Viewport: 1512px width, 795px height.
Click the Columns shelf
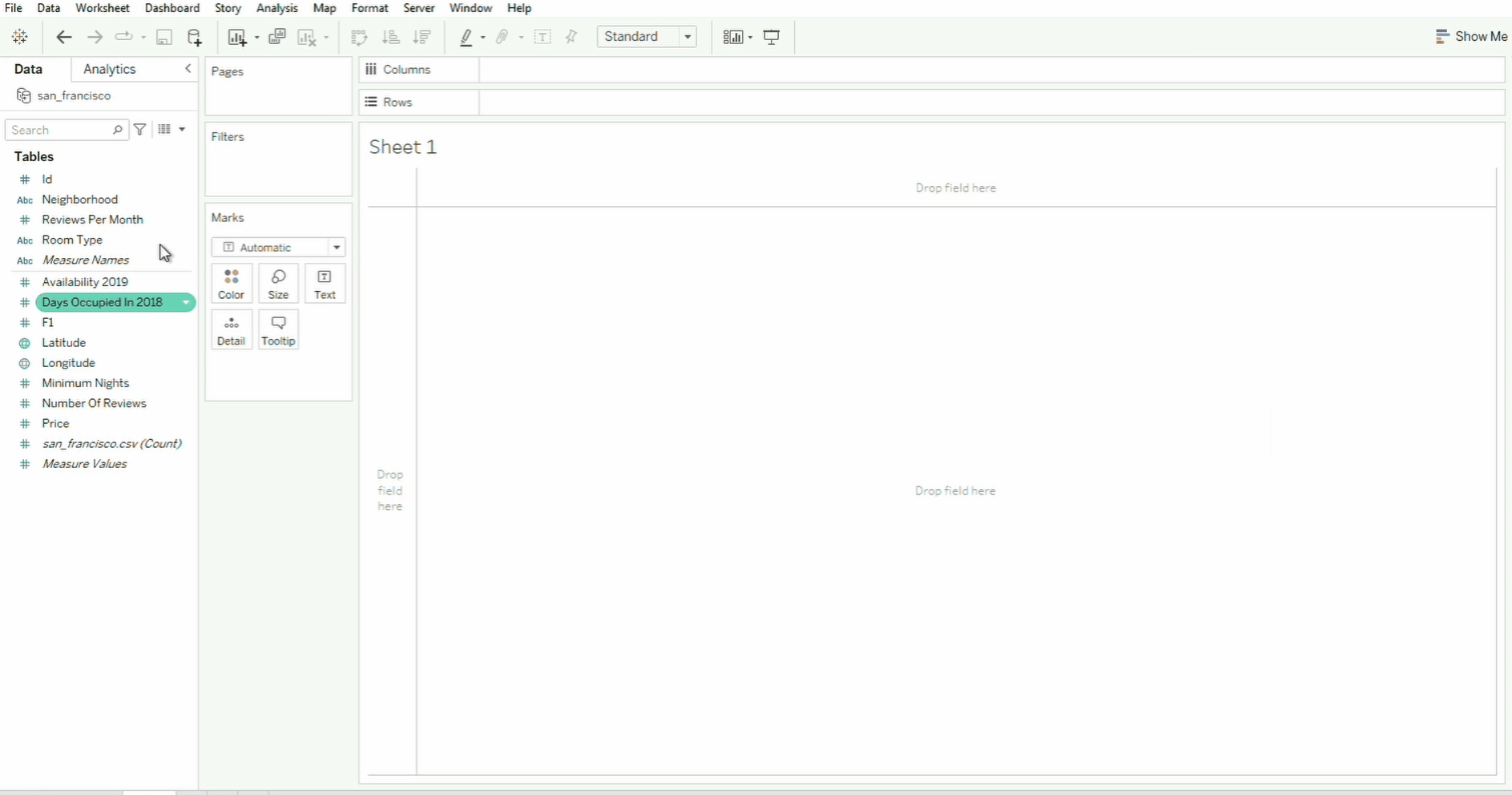pyautogui.click(x=991, y=70)
